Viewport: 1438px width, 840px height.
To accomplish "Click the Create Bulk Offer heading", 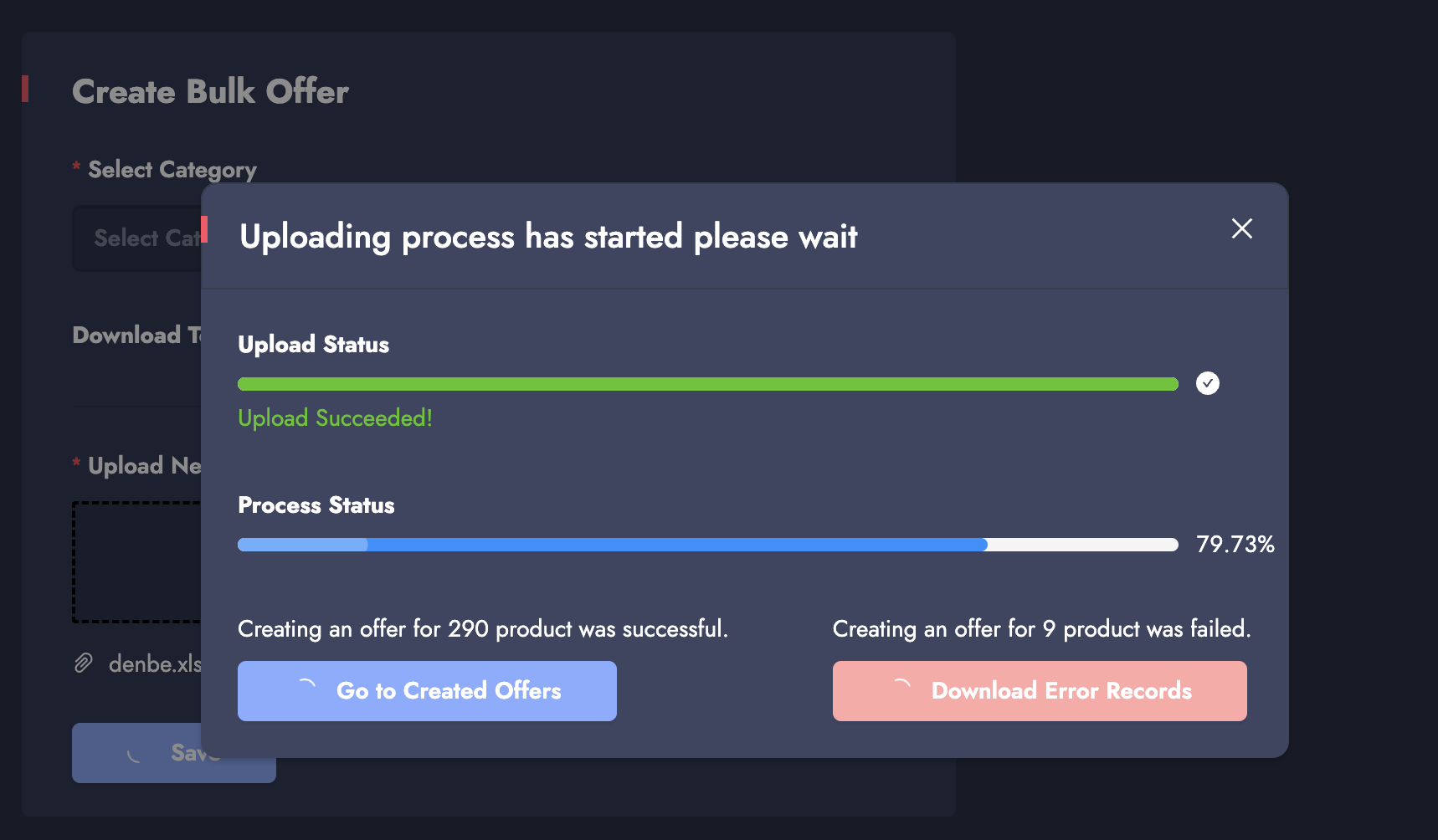I will coord(210,92).
